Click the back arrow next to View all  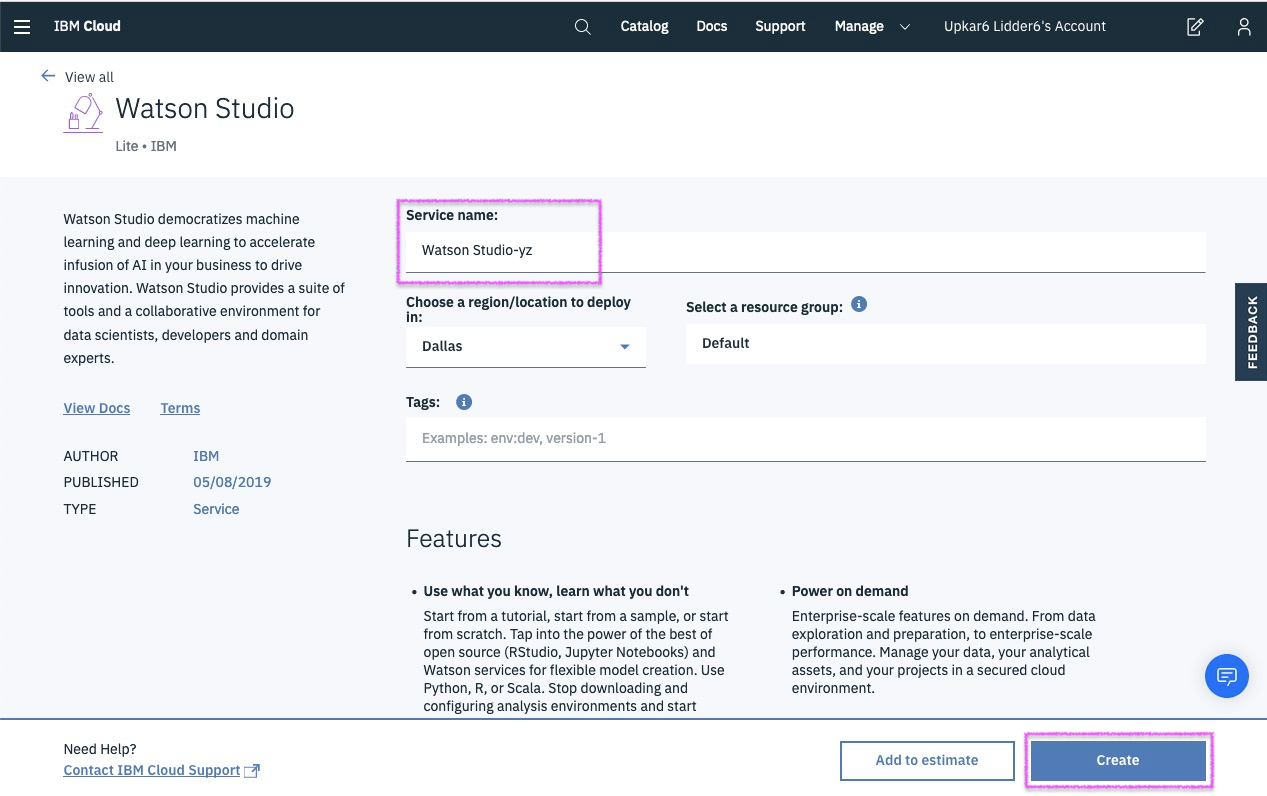[48, 76]
